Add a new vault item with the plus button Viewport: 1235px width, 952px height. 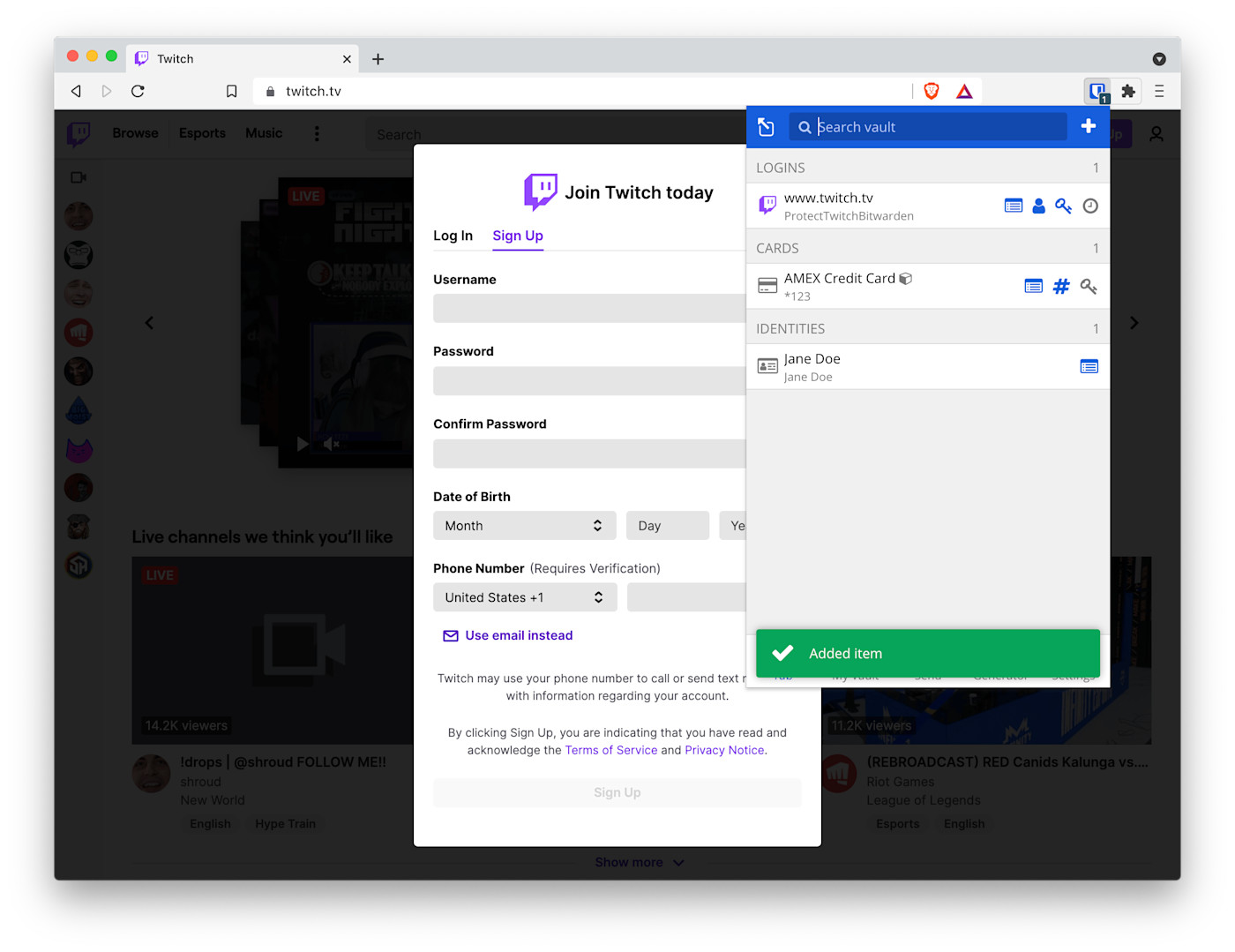(x=1088, y=126)
